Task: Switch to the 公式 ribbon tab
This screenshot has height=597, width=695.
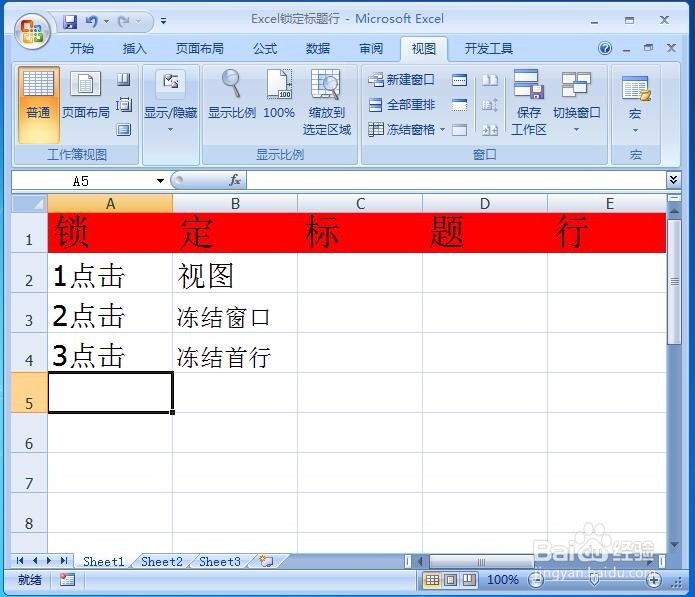Action: click(x=265, y=48)
